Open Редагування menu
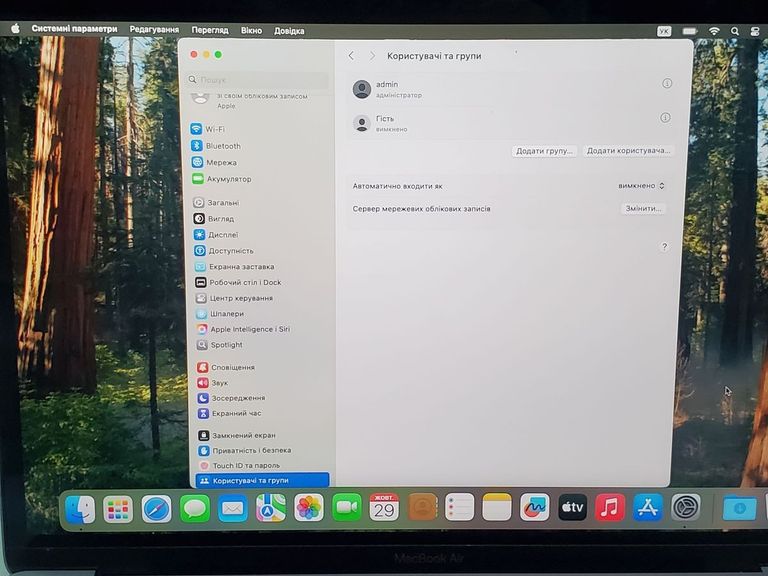The width and height of the screenshot is (768, 576). 154,29
